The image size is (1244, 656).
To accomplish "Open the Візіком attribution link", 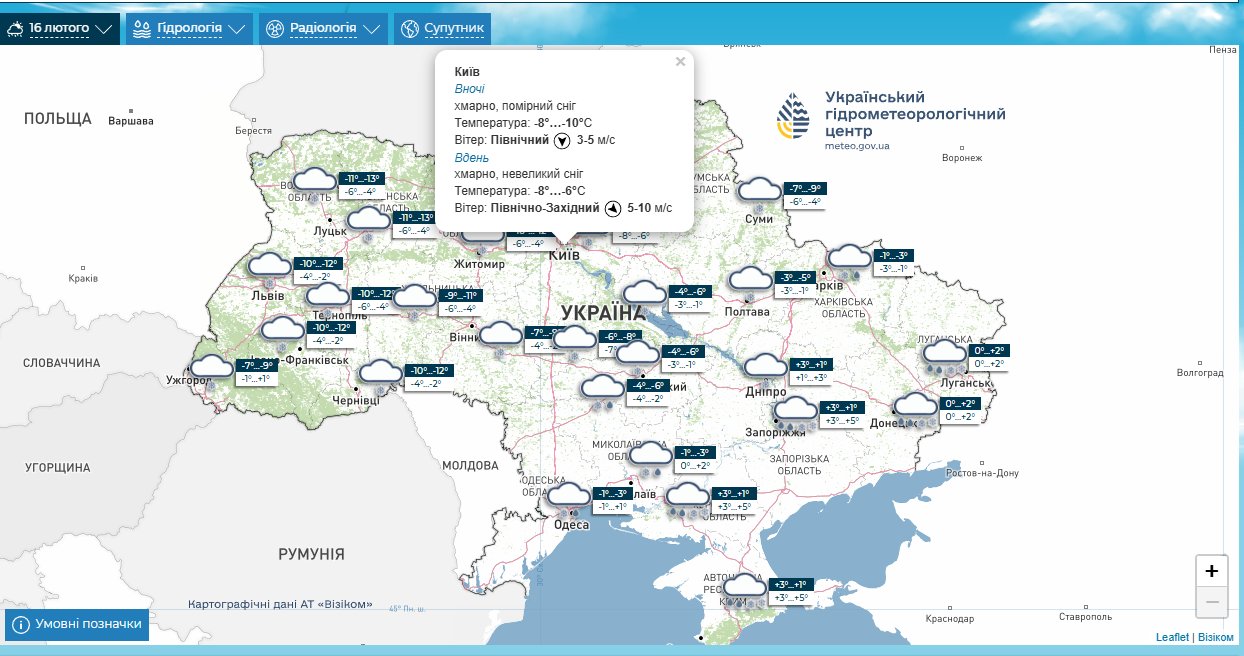I will point(1216,637).
